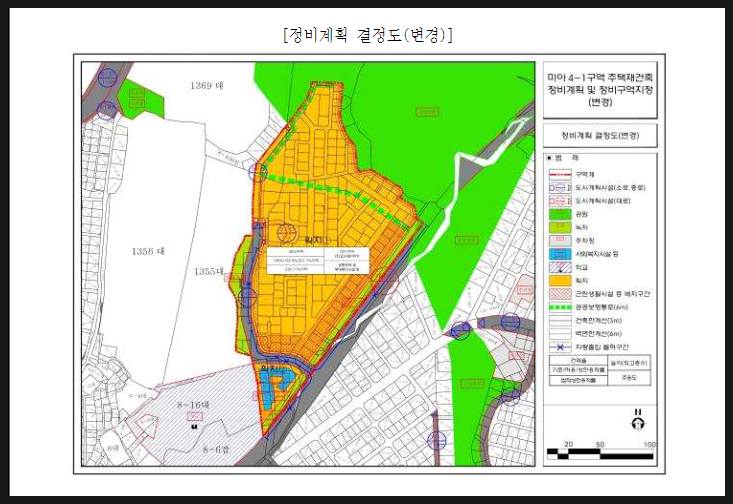Click the '미아 4-1구역 주택재건축' title box

click(x=600, y=90)
